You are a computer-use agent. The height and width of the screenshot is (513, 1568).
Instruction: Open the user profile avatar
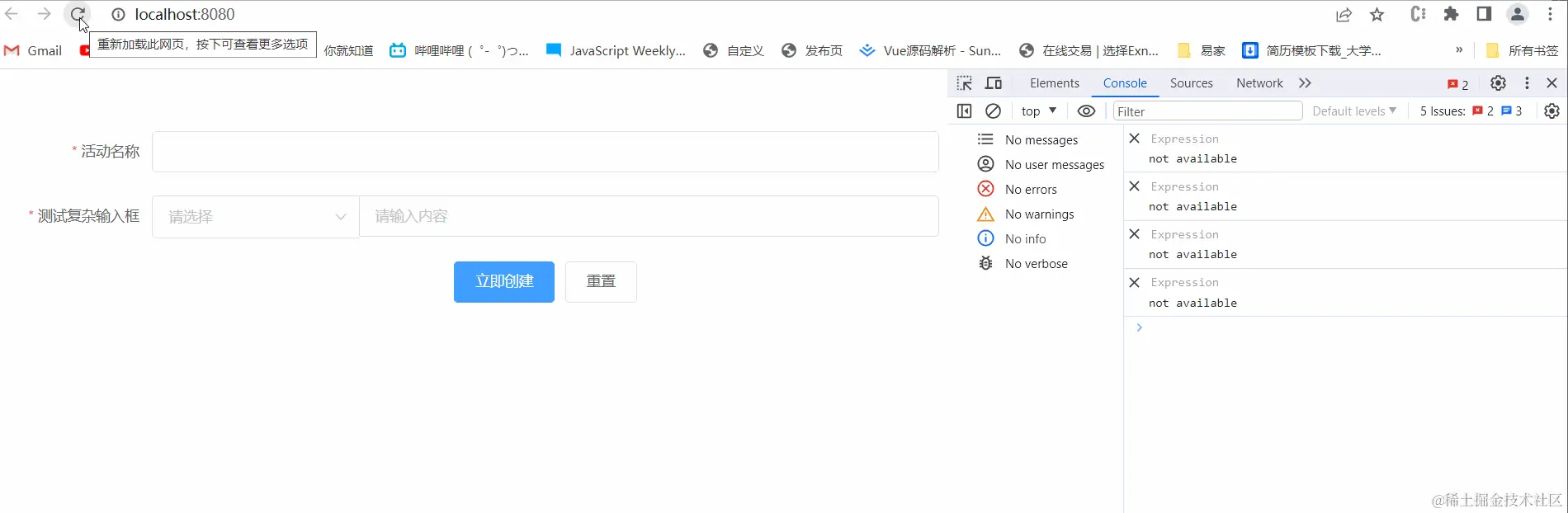pos(1517,14)
